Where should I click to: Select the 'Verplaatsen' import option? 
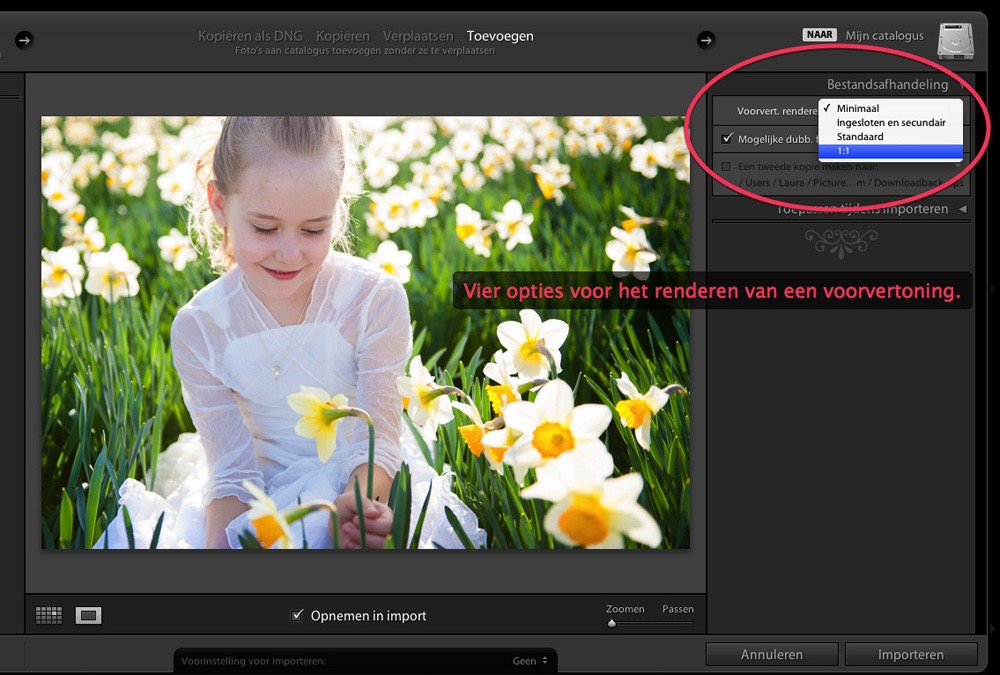(x=418, y=35)
